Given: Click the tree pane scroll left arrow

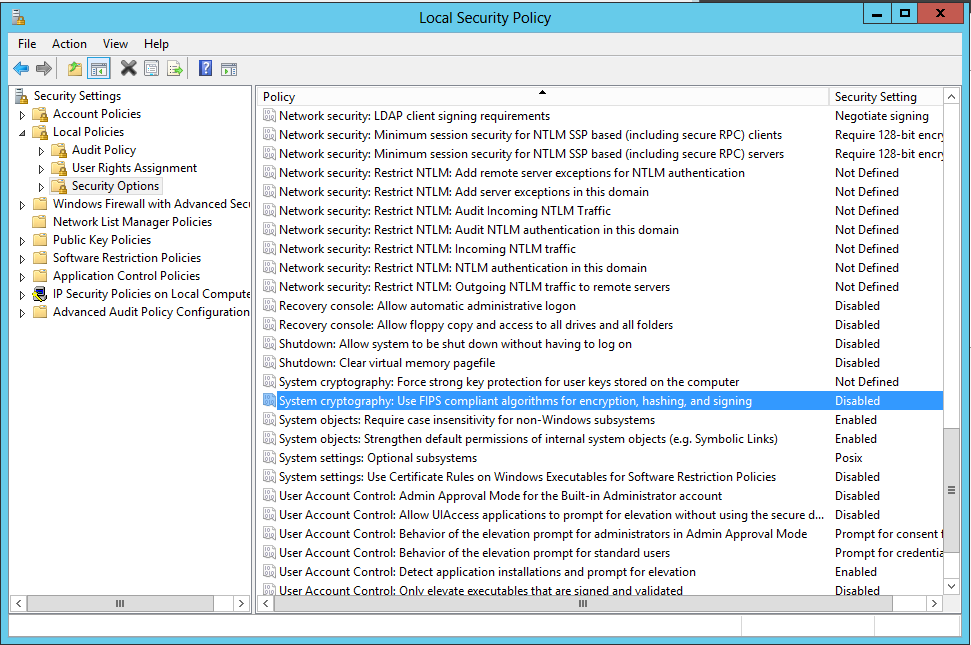Looking at the screenshot, I should click(x=19, y=603).
